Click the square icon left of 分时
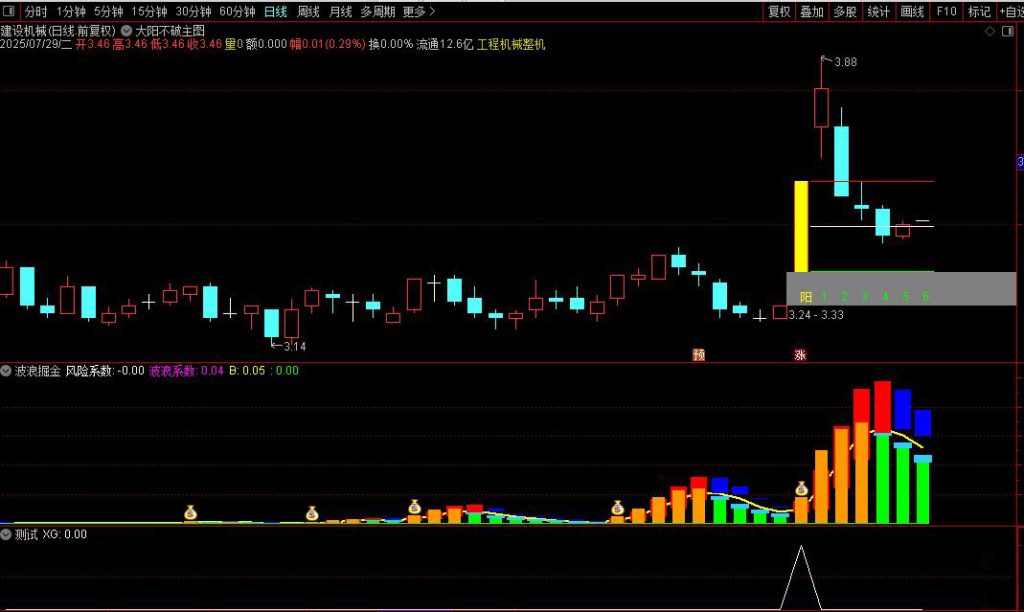Viewport: 1024px width, 612px height. point(9,12)
